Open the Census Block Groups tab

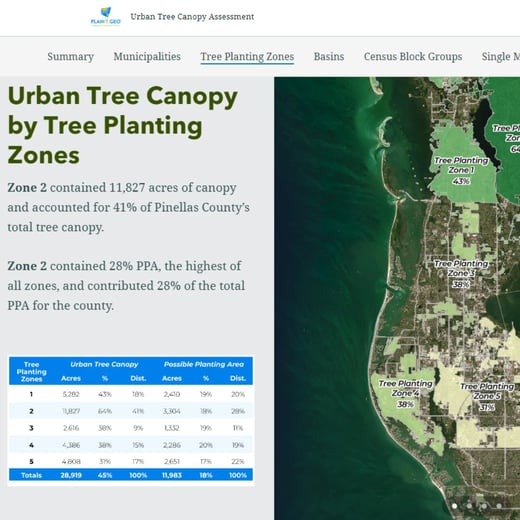point(413,56)
